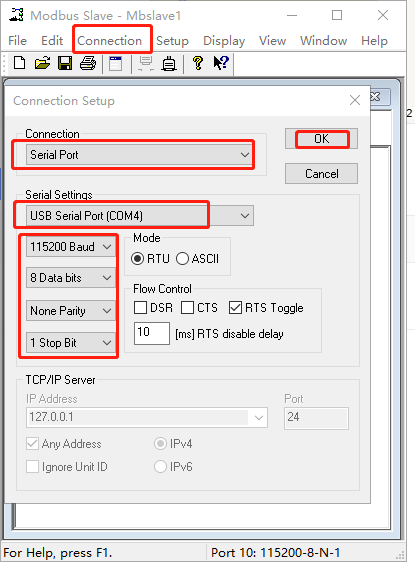Click the RTS disable delay input field
The image size is (415, 568).
click(x=151, y=333)
